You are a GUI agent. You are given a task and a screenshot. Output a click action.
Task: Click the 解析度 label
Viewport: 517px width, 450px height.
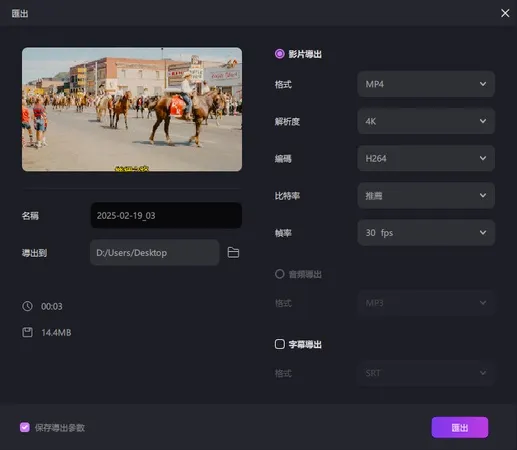click(x=287, y=122)
